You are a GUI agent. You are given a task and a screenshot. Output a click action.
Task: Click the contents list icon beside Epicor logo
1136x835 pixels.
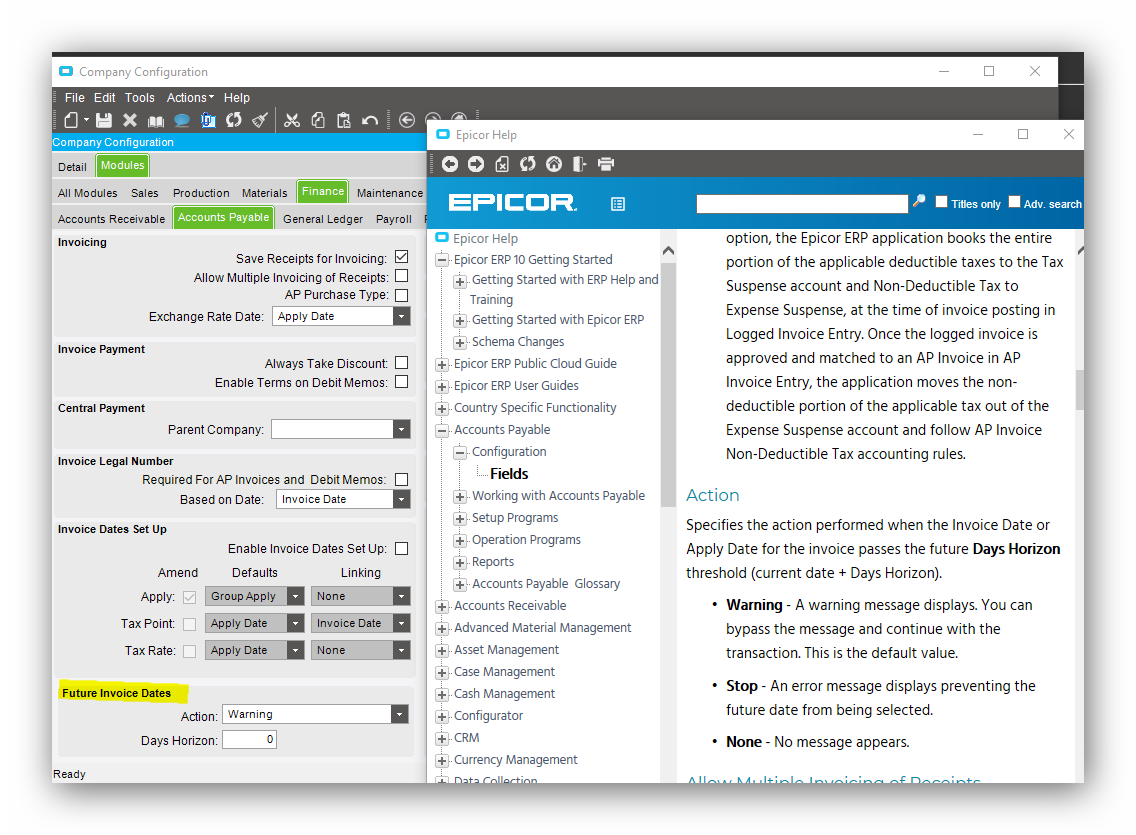tap(618, 204)
